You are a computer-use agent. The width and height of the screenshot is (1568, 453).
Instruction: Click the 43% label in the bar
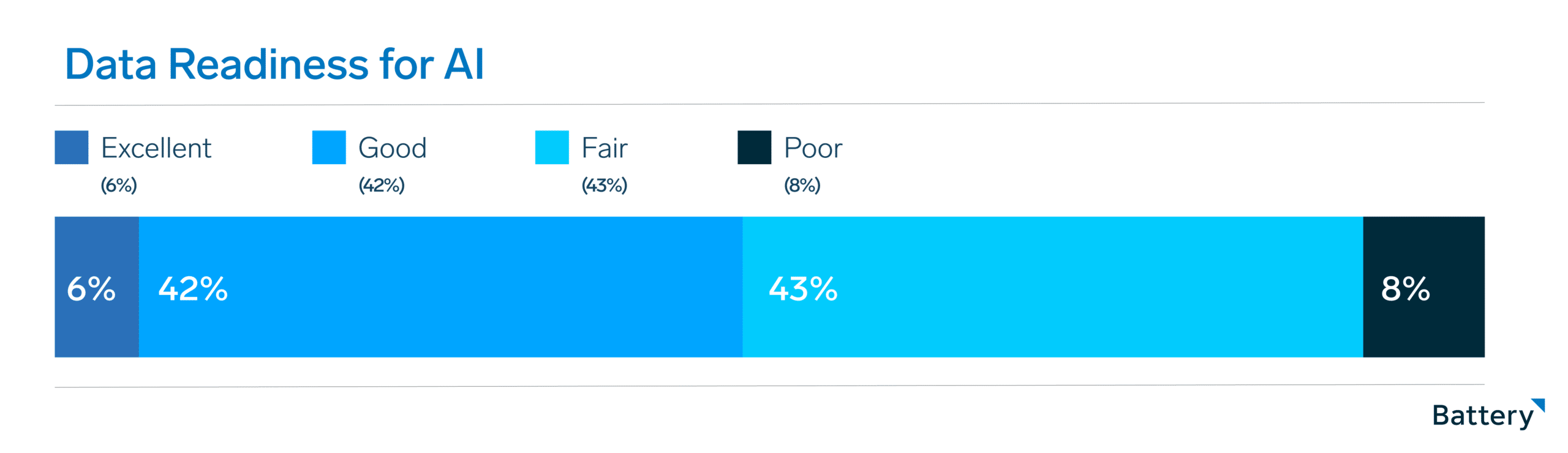click(803, 289)
